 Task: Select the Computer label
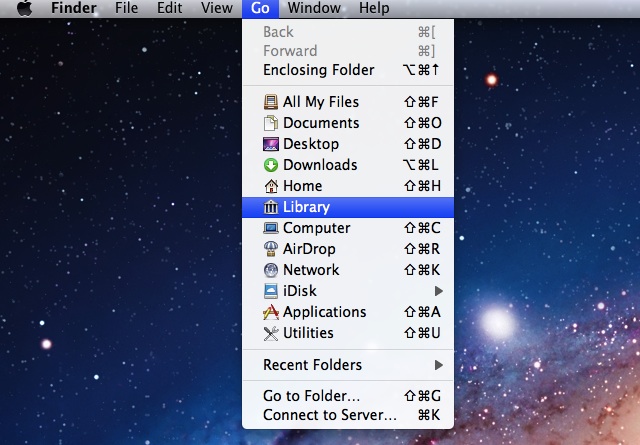[x=317, y=228]
